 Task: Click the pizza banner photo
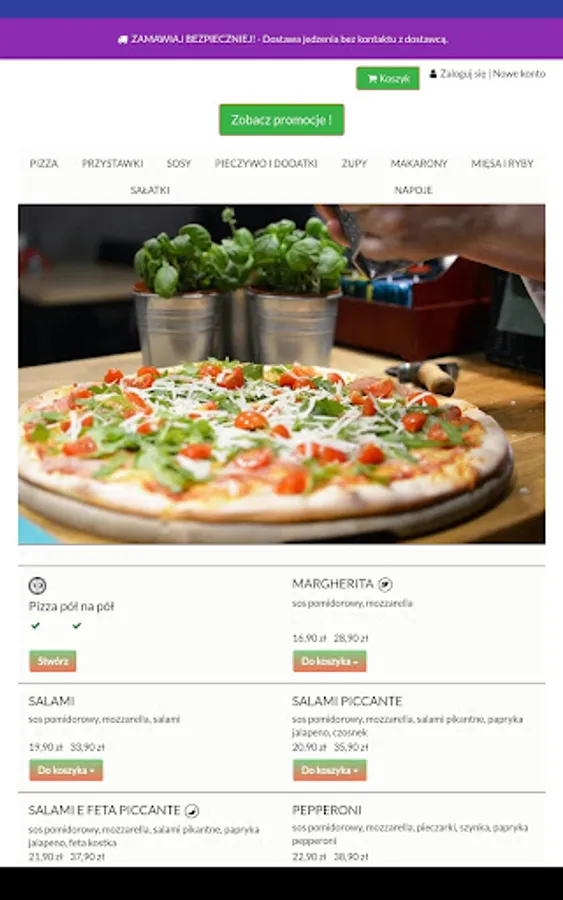(x=282, y=374)
